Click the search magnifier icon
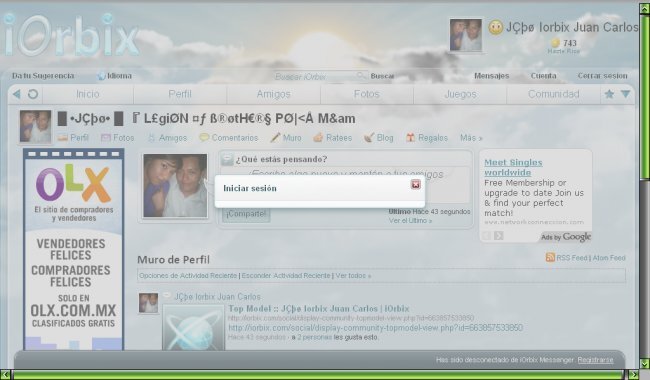Screen dimensions: 650x380 pos(361,76)
